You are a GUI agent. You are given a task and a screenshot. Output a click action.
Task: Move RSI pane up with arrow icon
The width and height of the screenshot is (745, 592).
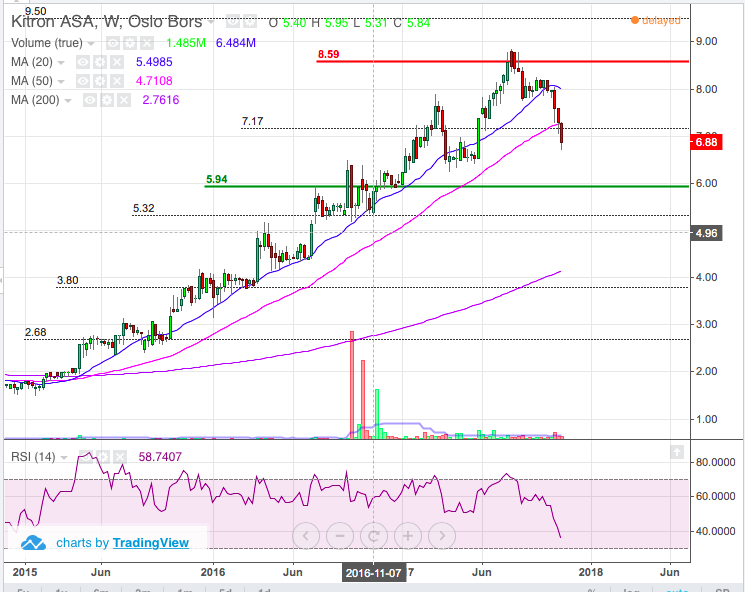click(677, 452)
